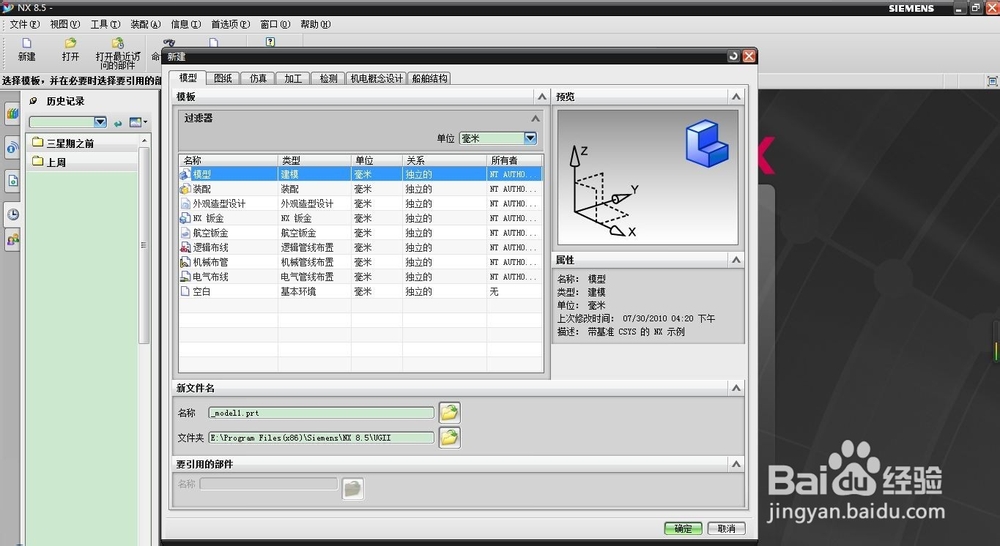Open the roles sidebar icon
The height and width of the screenshot is (546, 1000).
pos(12,240)
